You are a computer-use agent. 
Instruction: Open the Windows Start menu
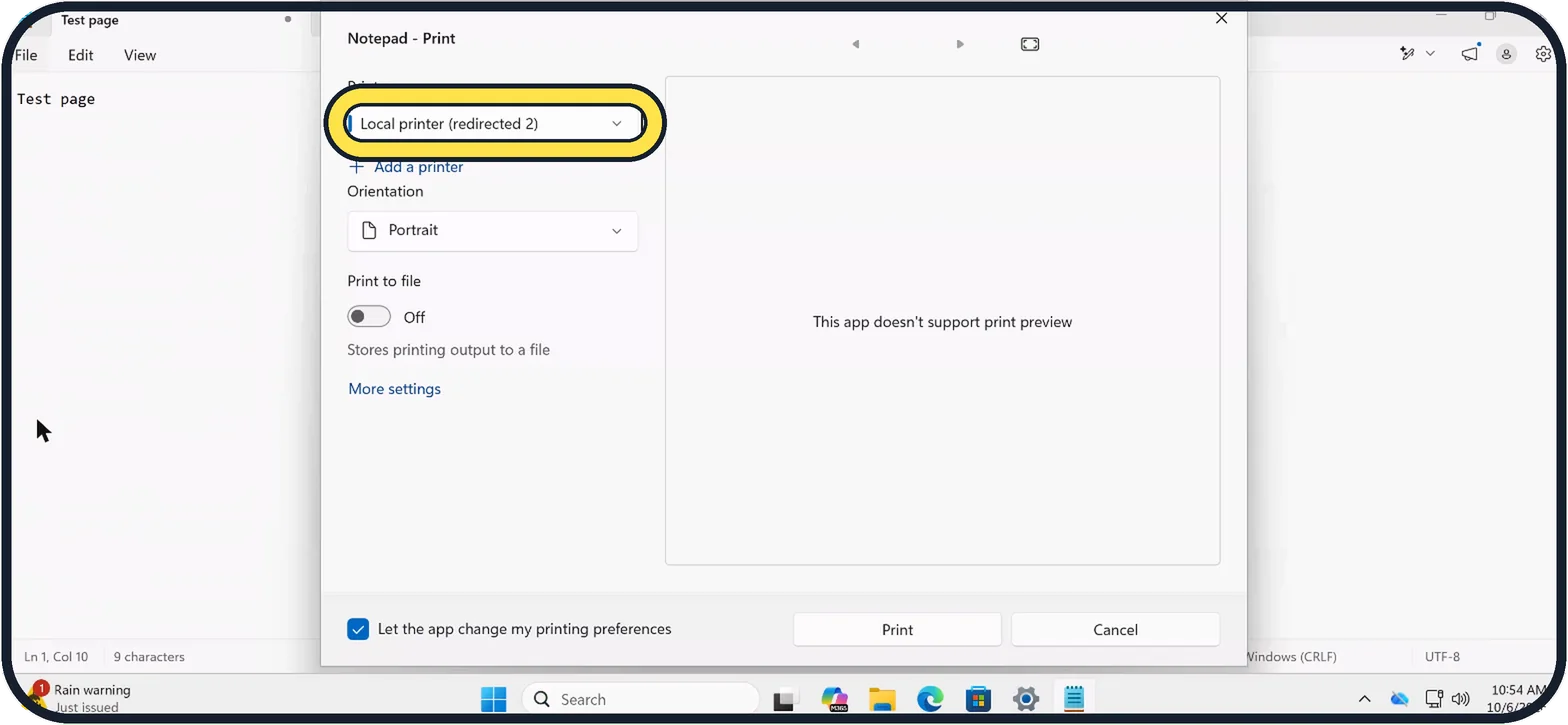(493, 699)
